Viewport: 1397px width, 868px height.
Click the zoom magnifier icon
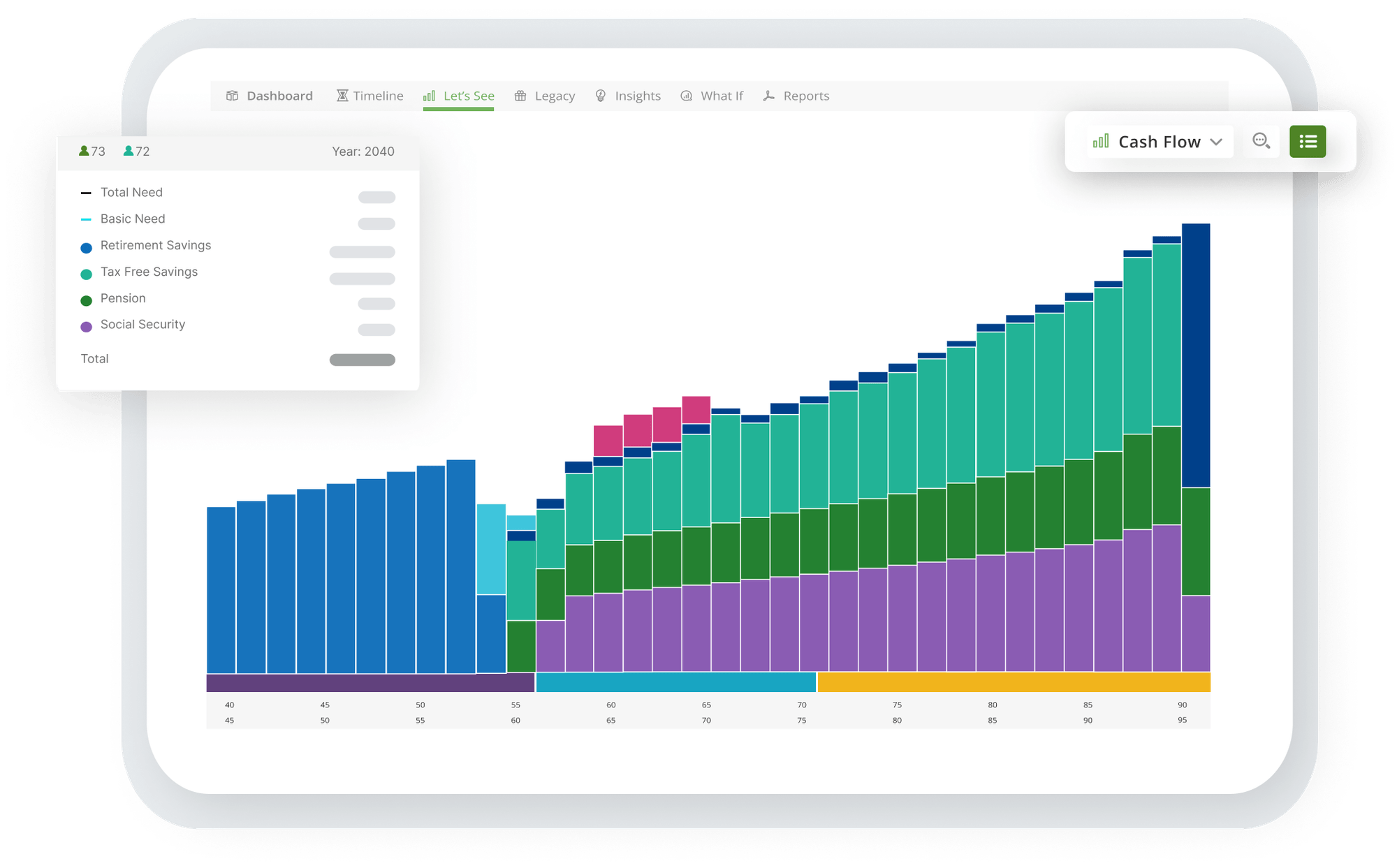1261,141
